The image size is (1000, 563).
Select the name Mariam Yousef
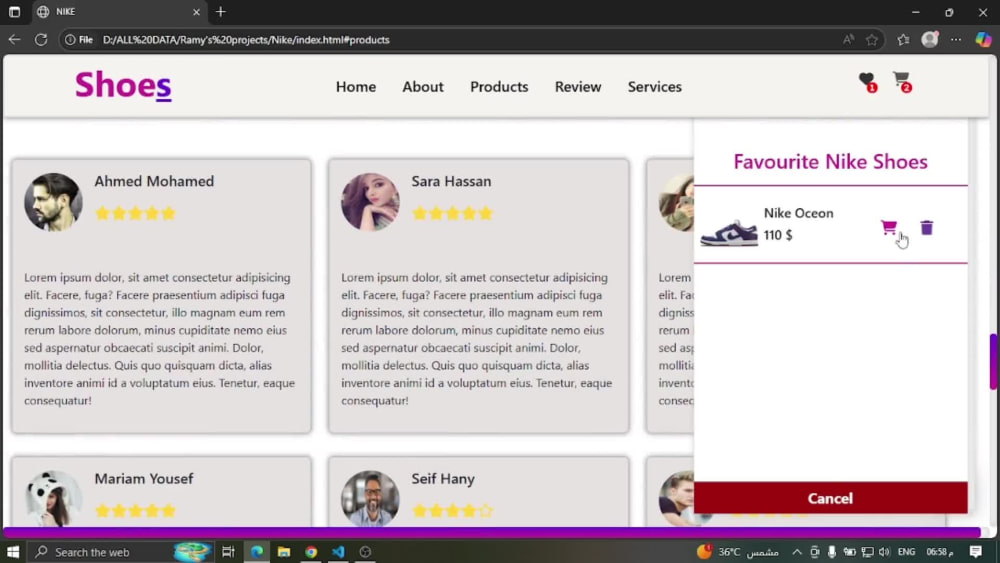(x=143, y=479)
